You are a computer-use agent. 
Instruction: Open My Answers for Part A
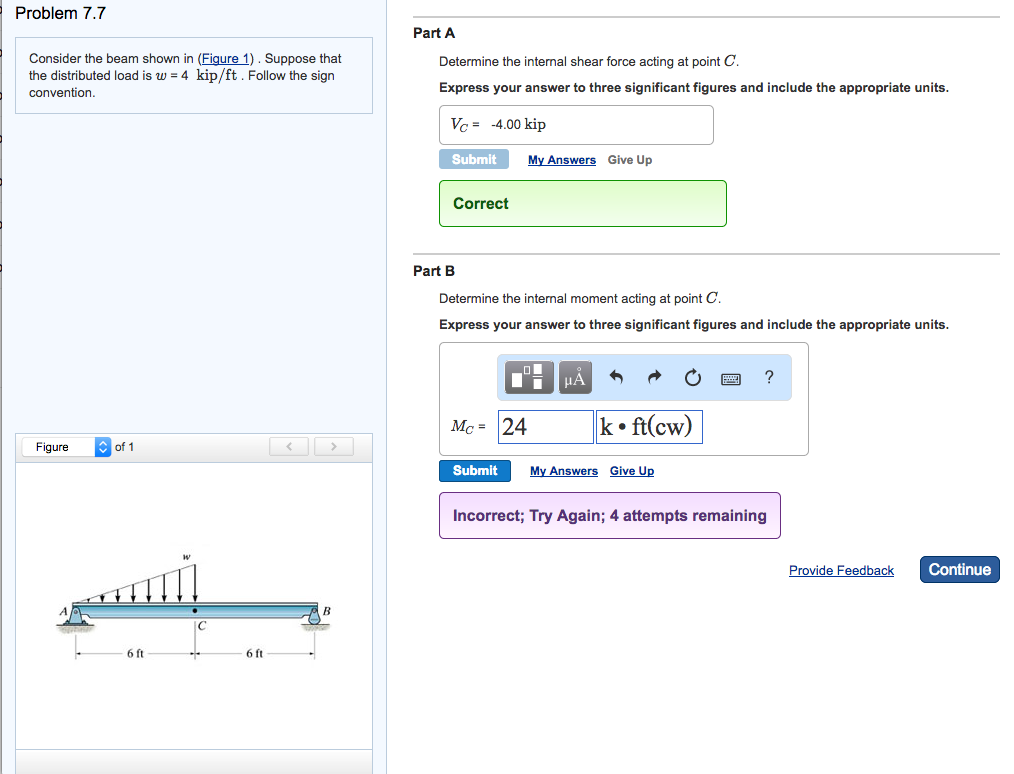point(561,160)
